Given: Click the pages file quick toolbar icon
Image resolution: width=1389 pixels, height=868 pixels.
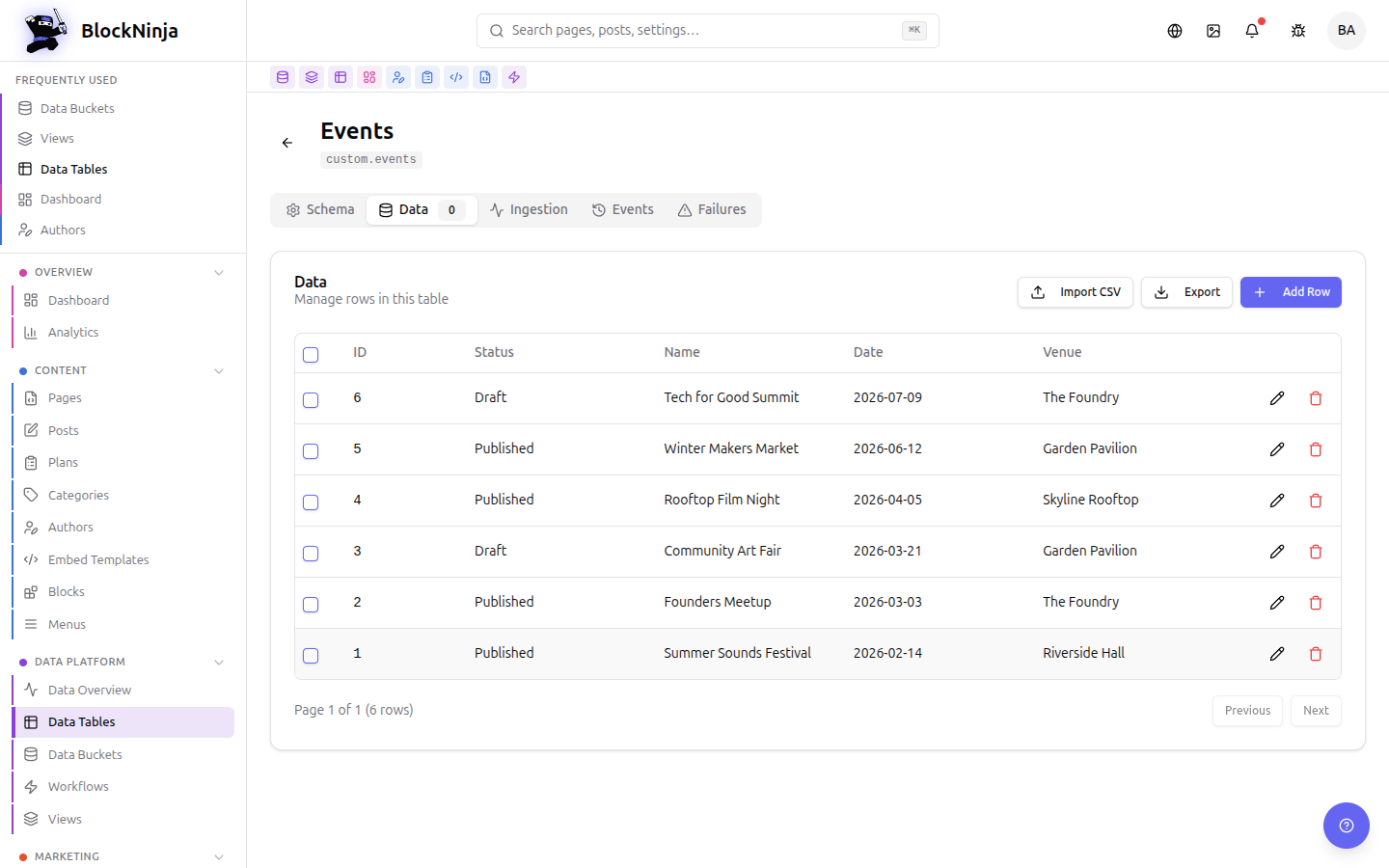Looking at the screenshot, I should (x=485, y=77).
